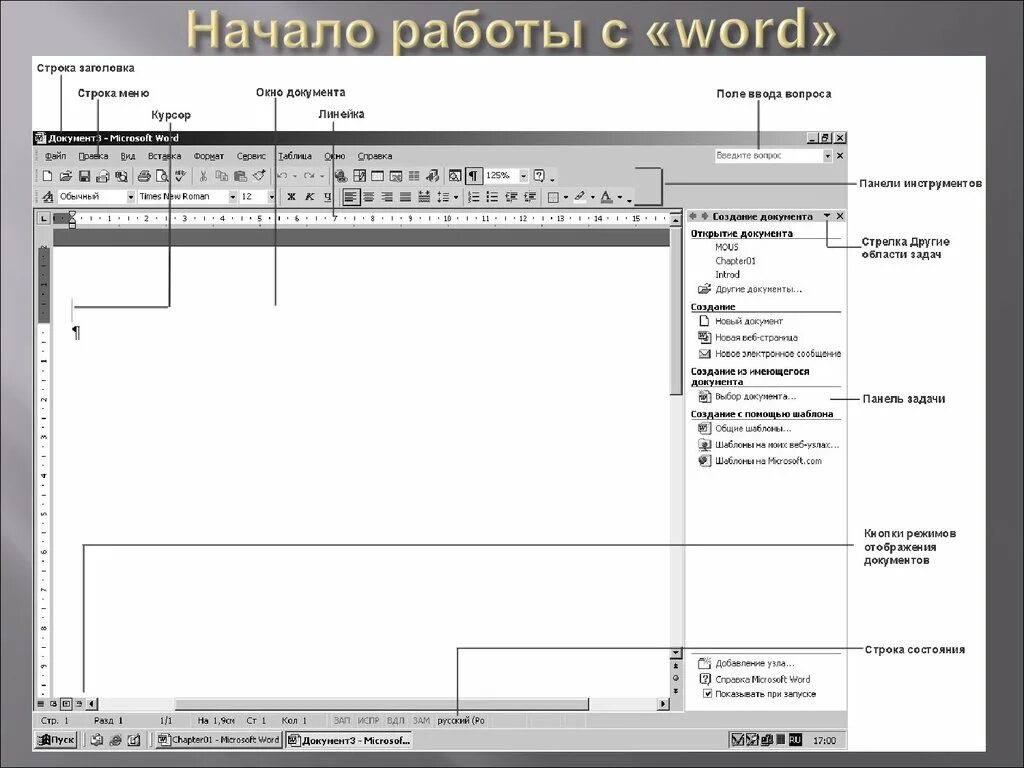Open the Вставка menu

coord(165,156)
